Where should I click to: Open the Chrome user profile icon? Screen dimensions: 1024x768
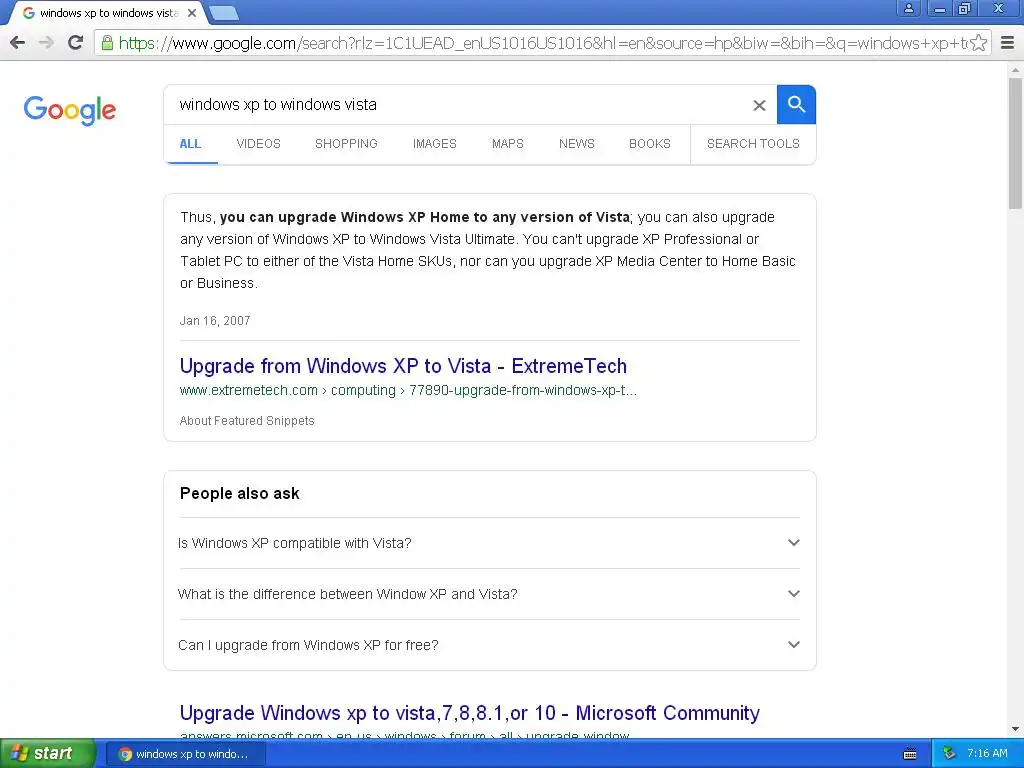coord(908,8)
